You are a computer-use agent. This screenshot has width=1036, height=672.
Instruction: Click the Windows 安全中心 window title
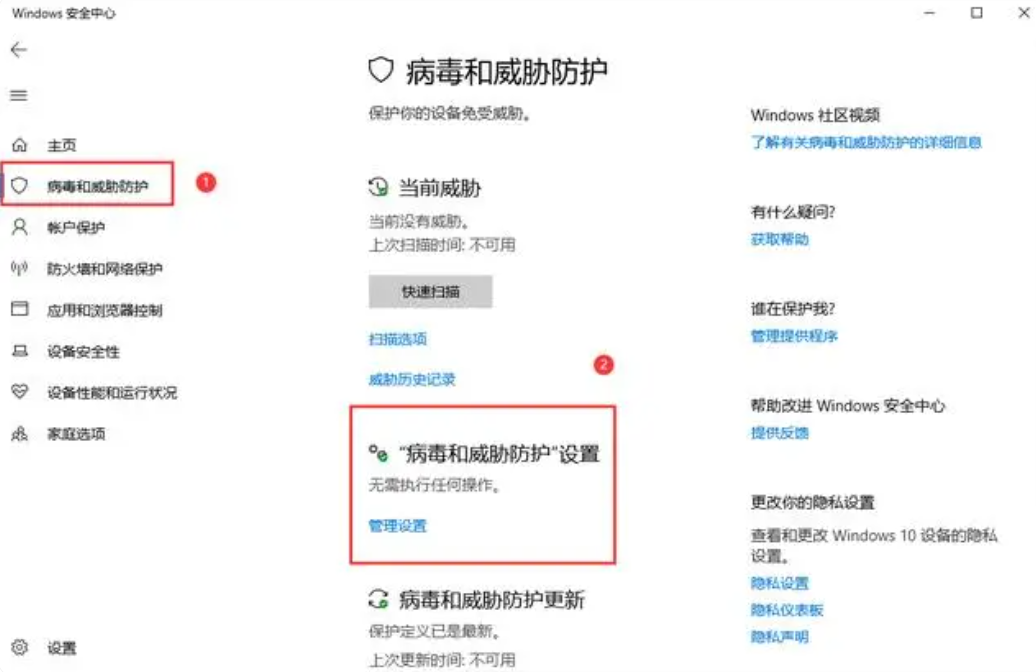[63, 13]
